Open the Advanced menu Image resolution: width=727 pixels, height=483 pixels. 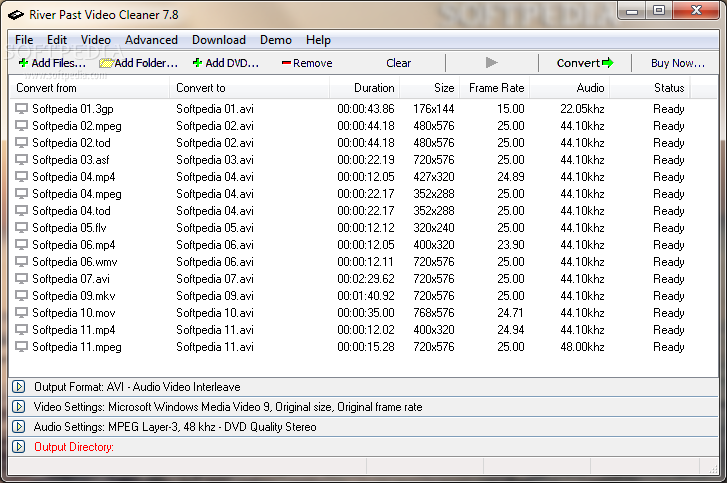151,40
